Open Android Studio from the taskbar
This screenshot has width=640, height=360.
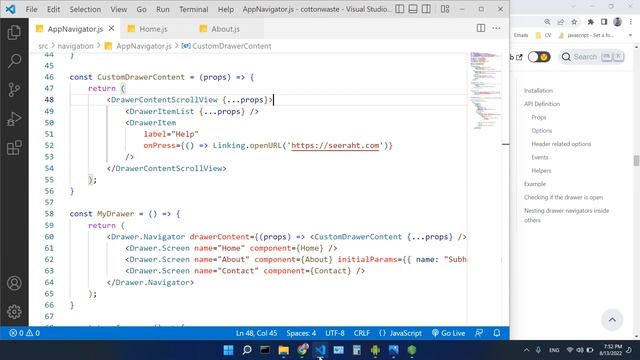[x=375, y=350]
